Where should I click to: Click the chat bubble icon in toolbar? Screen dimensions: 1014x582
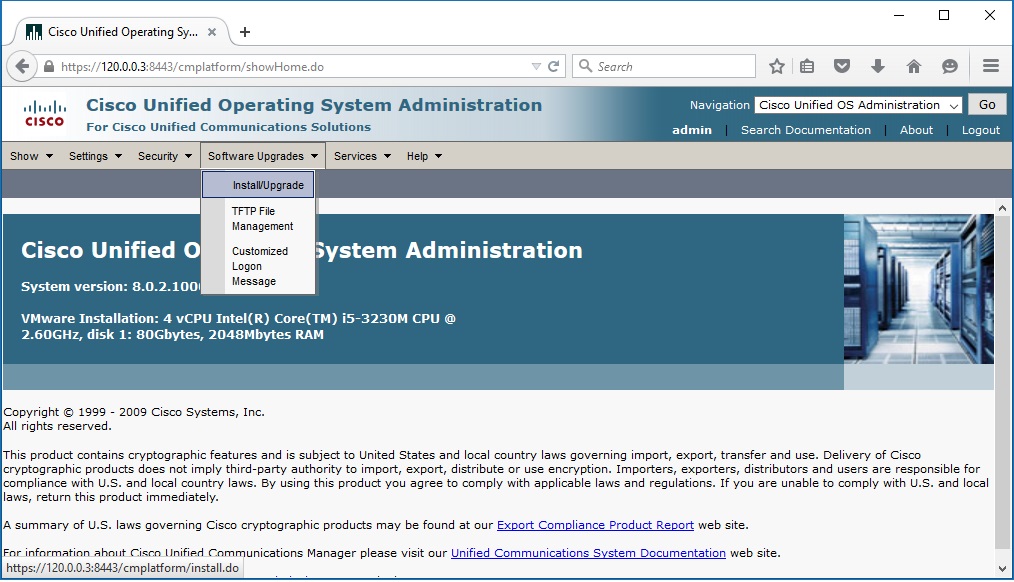pos(949,66)
